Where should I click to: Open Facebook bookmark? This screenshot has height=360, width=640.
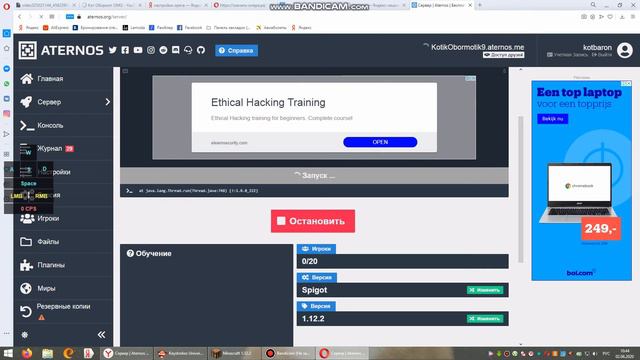pos(190,28)
